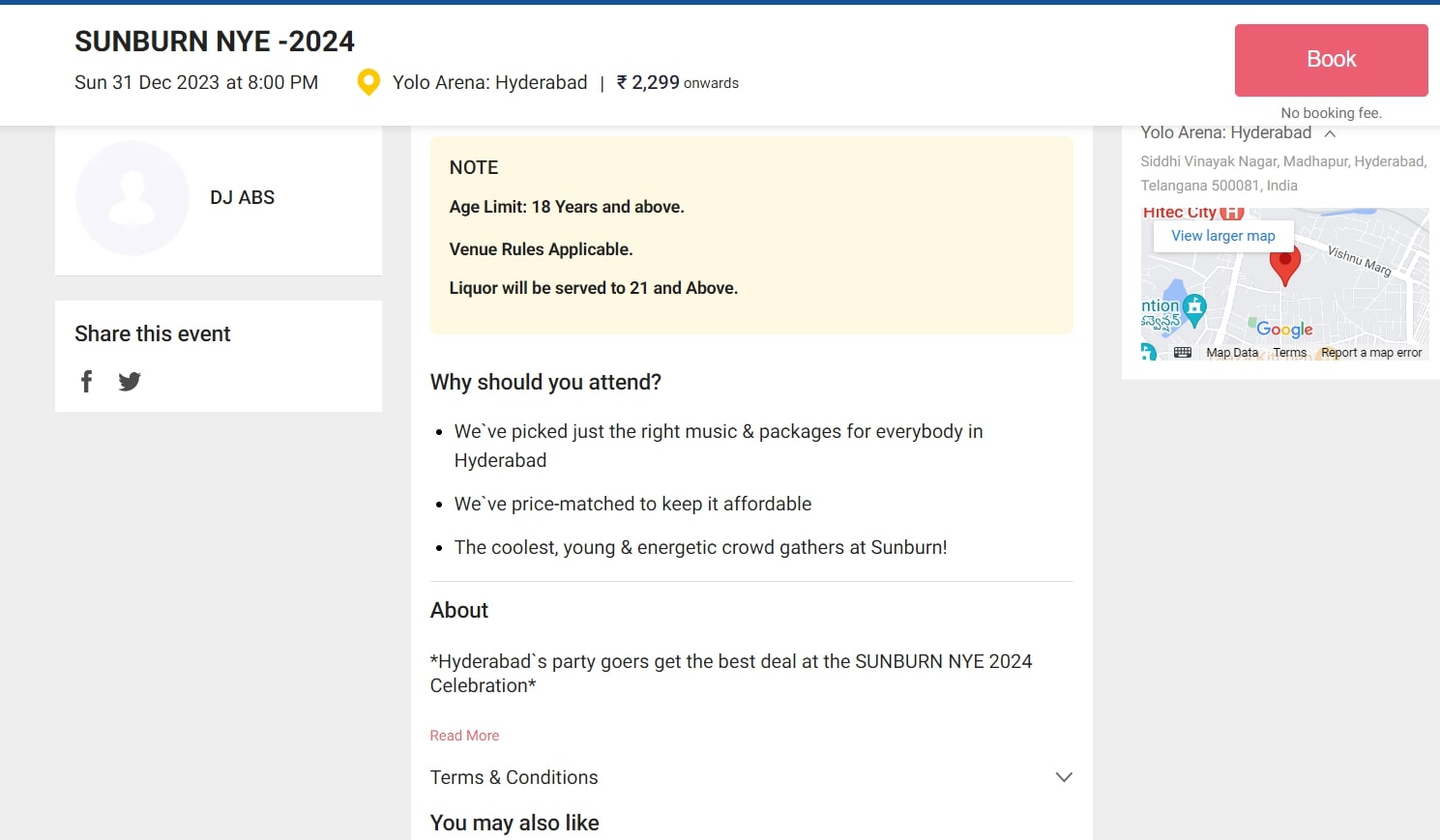This screenshot has width=1440, height=840.
Task: Open View larger map link
Action: [1223, 236]
